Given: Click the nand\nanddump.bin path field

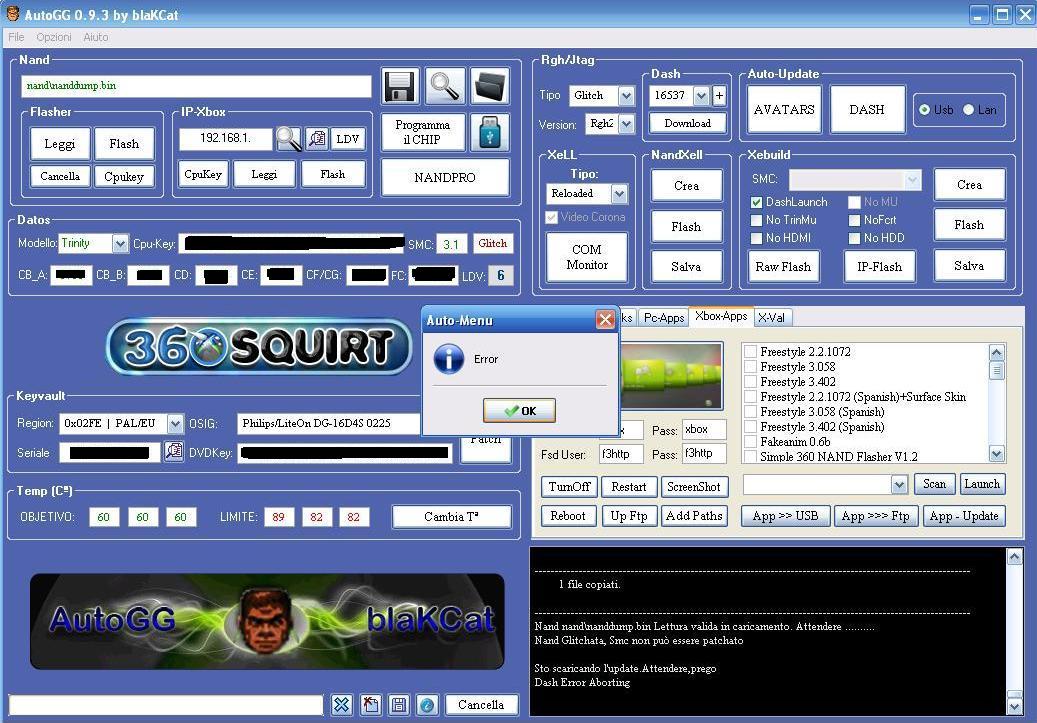Looking at the screenshot, I should (x=196, y=86).
